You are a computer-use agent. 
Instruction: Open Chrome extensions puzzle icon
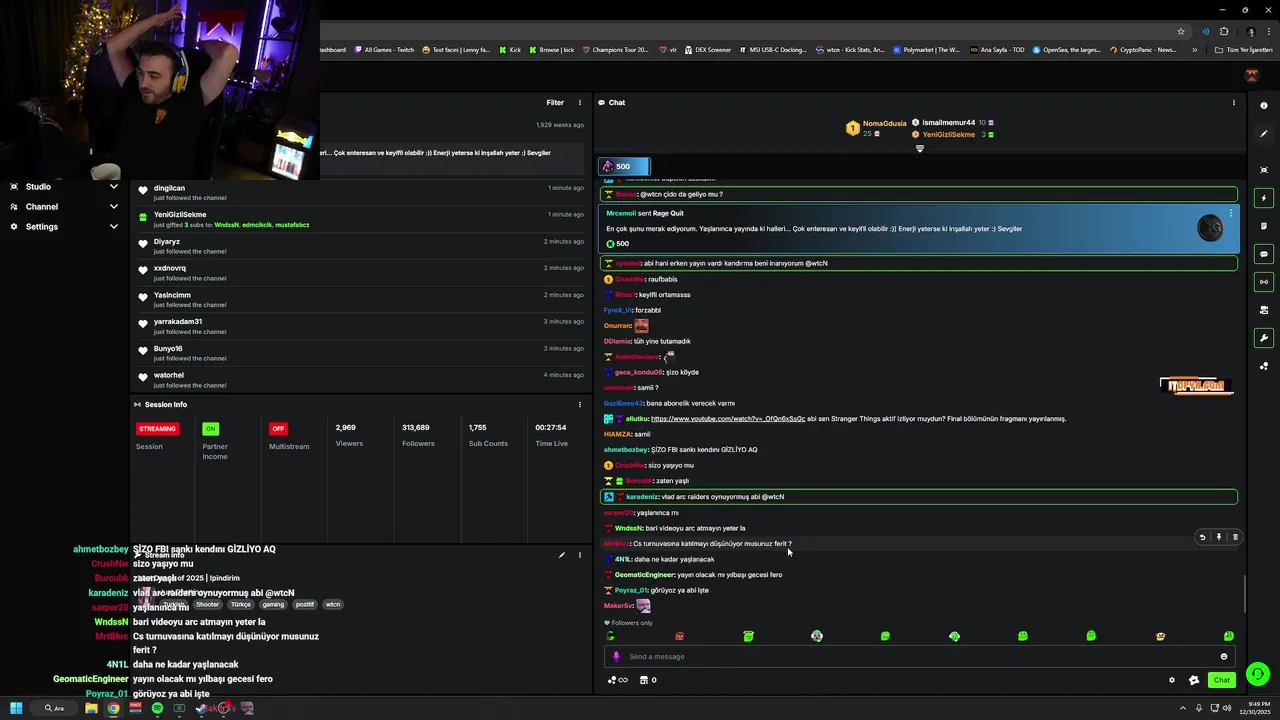point(1223,31)
